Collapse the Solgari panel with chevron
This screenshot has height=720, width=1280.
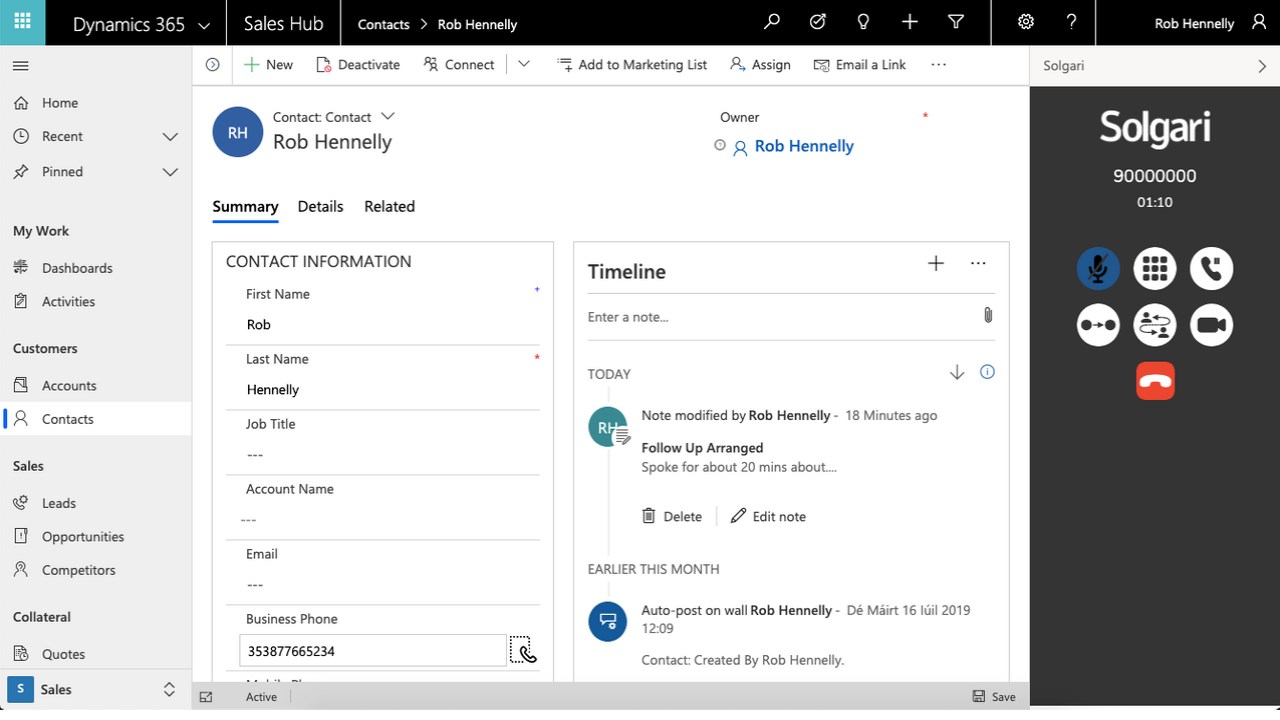1262,66
